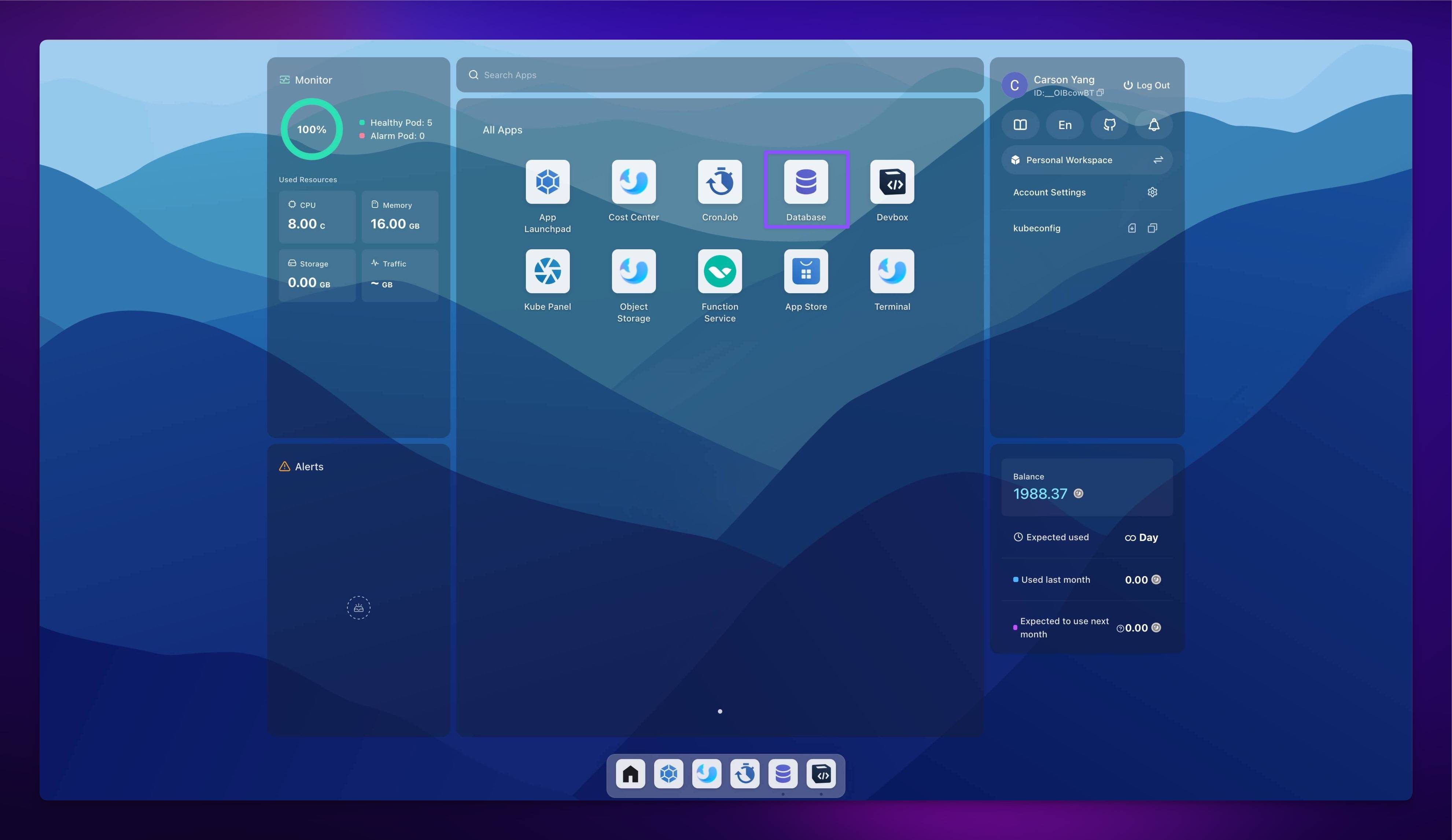The width and height of the screenshot is (1452, 840).
Task: Open the Function Service app
Action: pos(720,271)
